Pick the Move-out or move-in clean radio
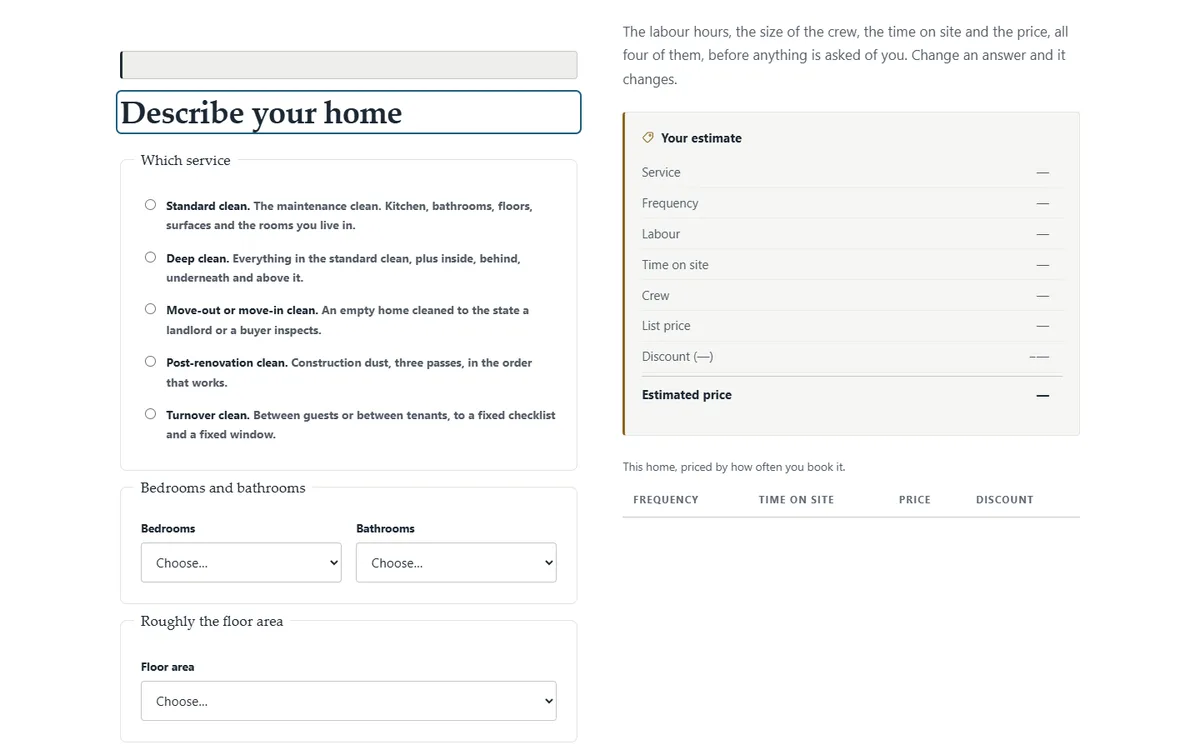Viewport: 1200px width, 750px height. pyautogui.click(x=150, y=309)
